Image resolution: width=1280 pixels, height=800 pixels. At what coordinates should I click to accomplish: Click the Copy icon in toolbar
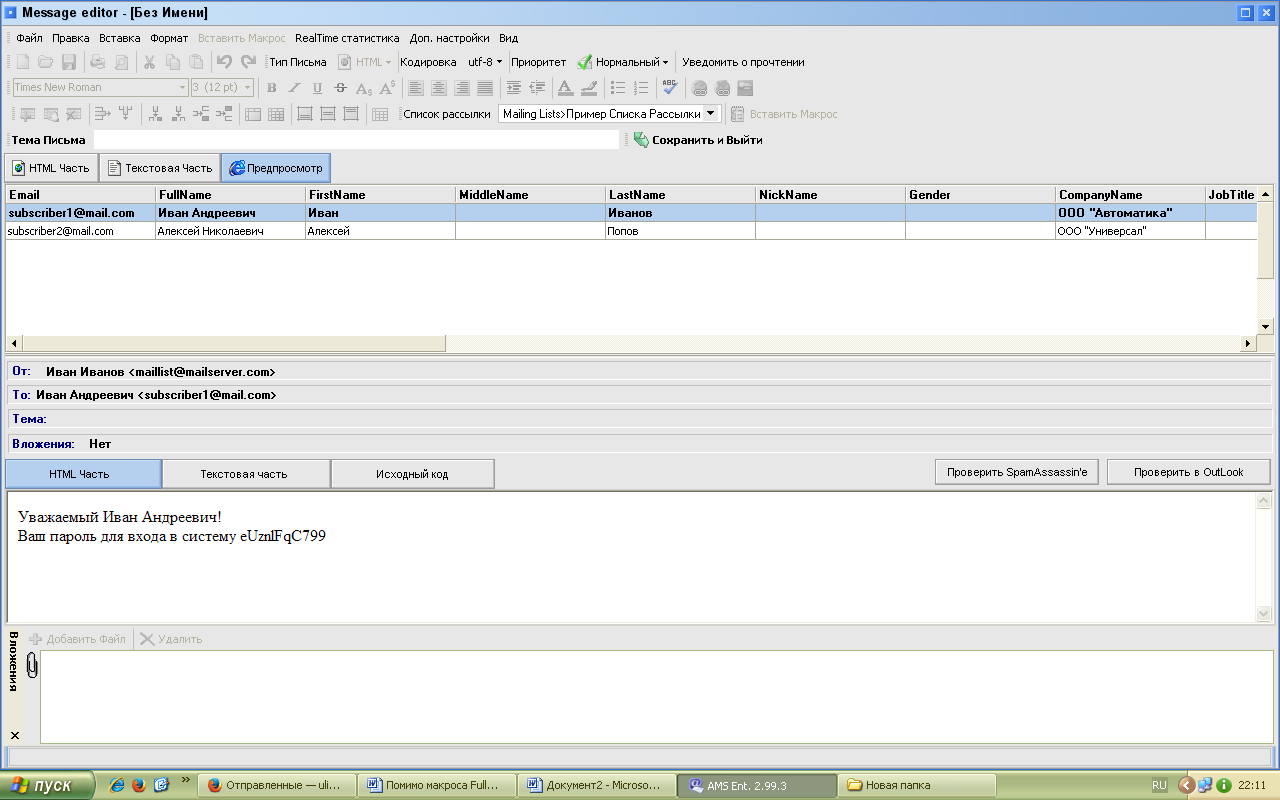point(173,62)
